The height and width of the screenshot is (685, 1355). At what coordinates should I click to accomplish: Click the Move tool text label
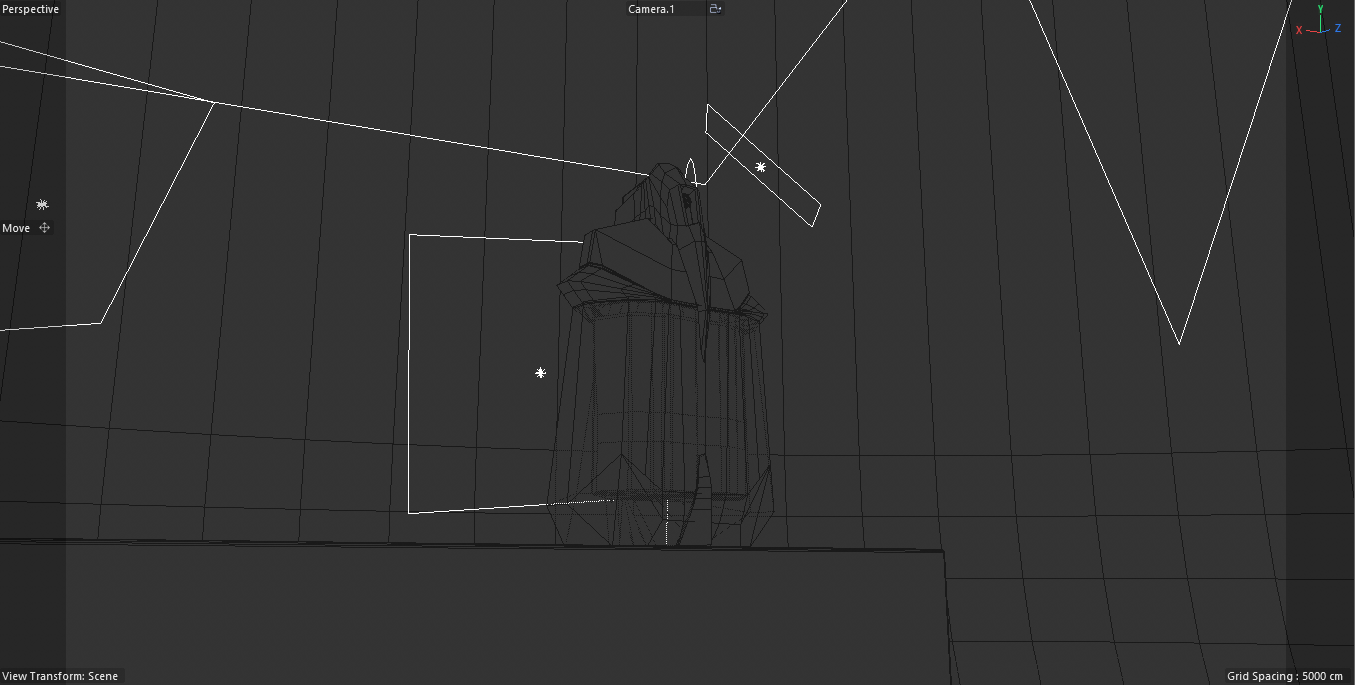click(15, 227)
